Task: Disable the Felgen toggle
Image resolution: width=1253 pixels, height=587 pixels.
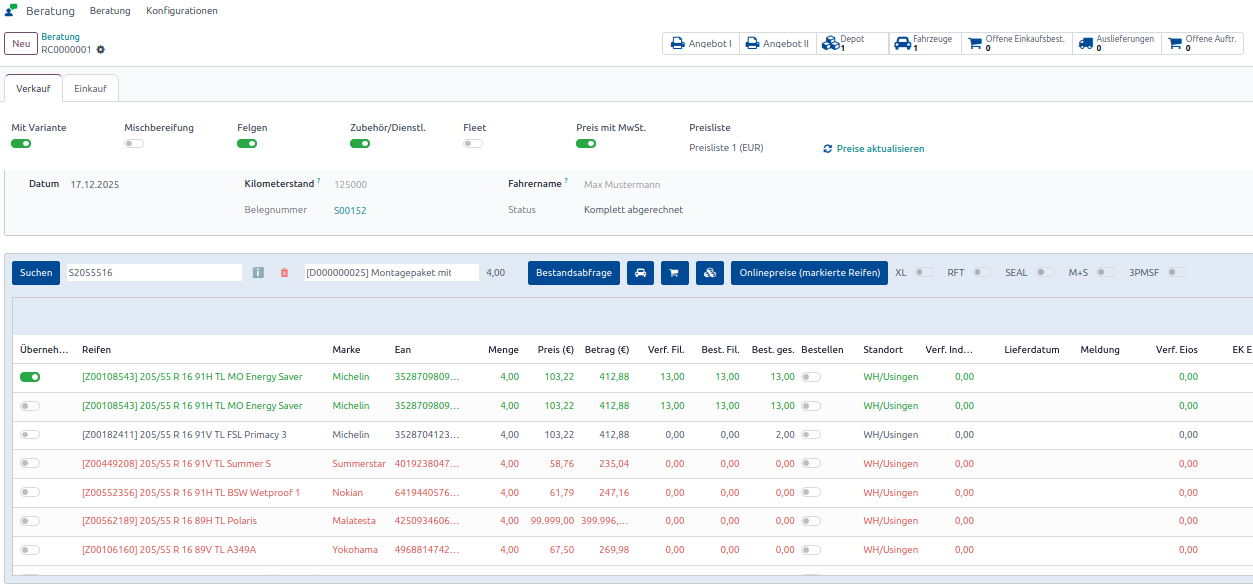Action: 247,144
